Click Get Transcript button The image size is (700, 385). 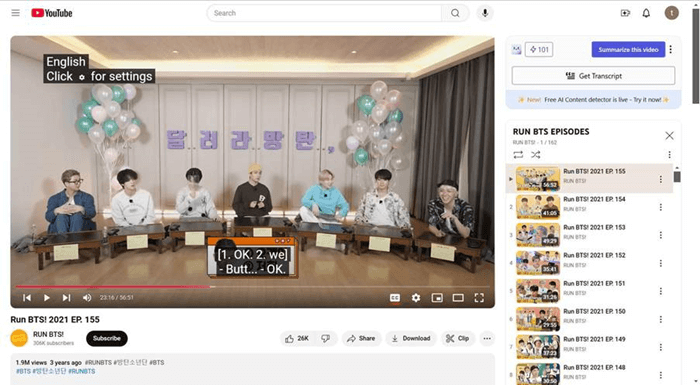point(593,76)
